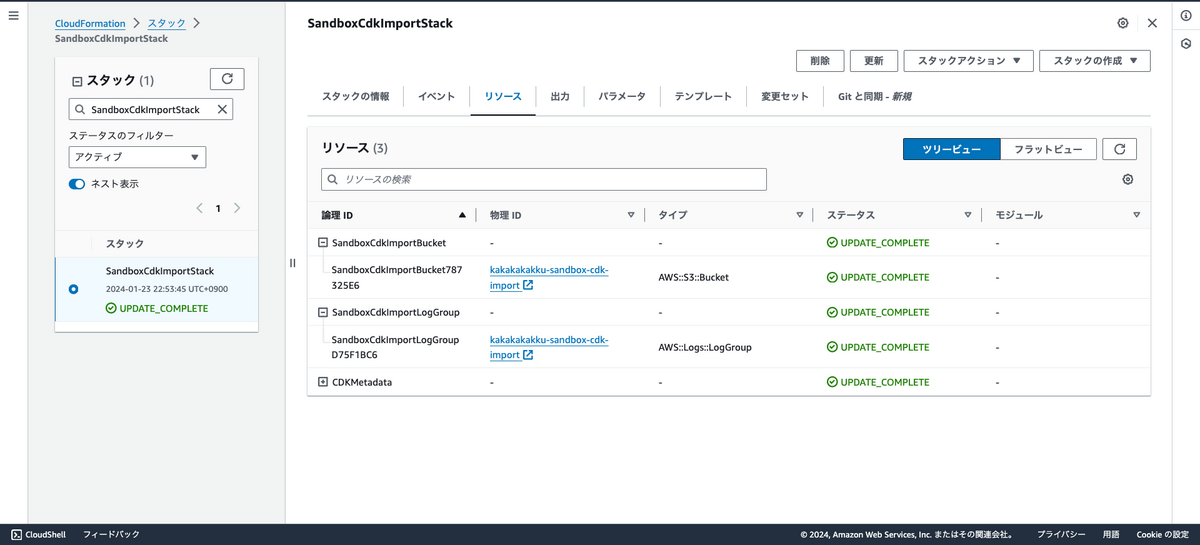Open スタックの作成 dropdown
This screenshot has height=545, width=1200.
(1095, 61)
